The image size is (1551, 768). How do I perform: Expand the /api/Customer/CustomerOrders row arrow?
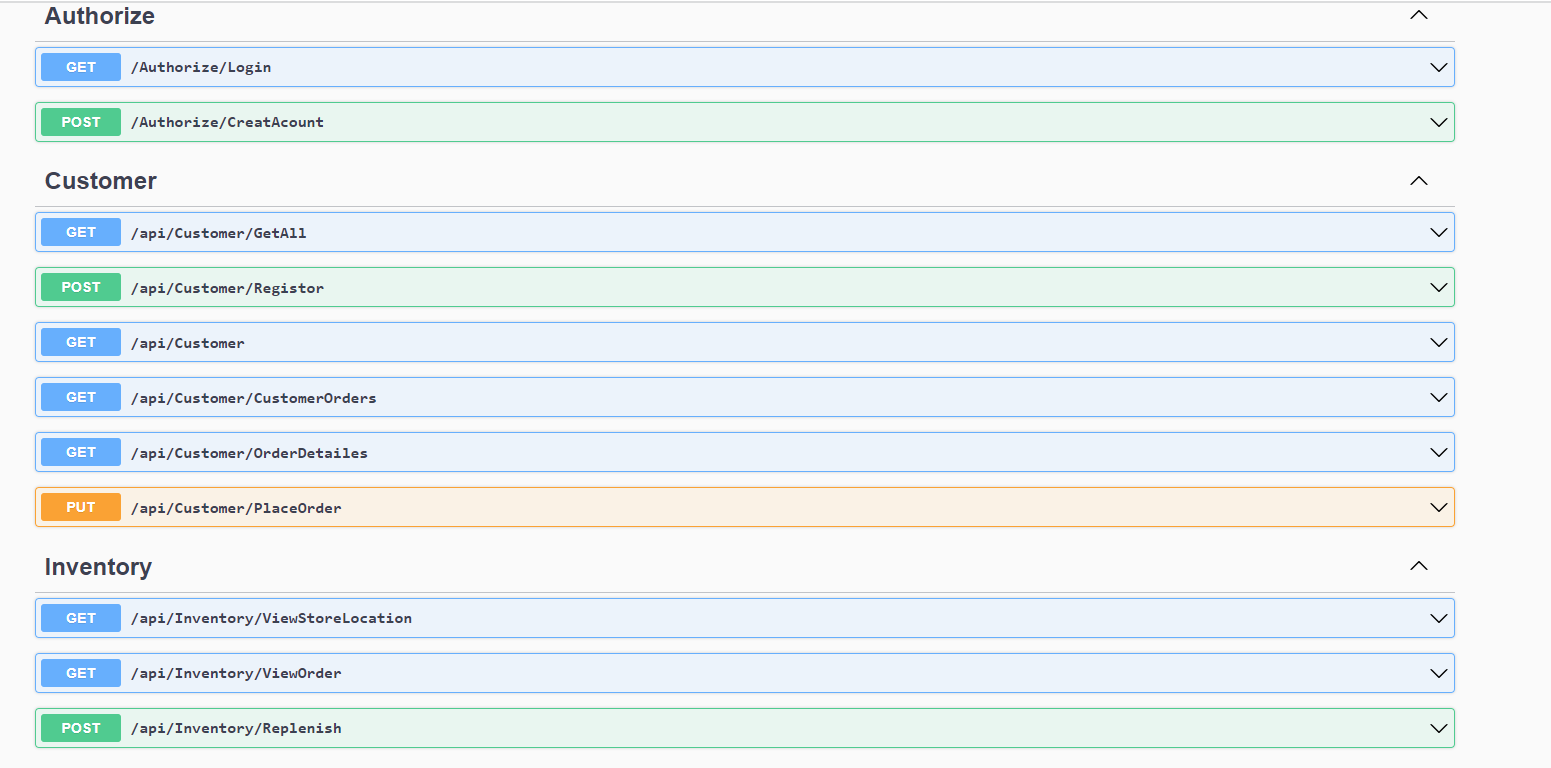point(1439,398)
